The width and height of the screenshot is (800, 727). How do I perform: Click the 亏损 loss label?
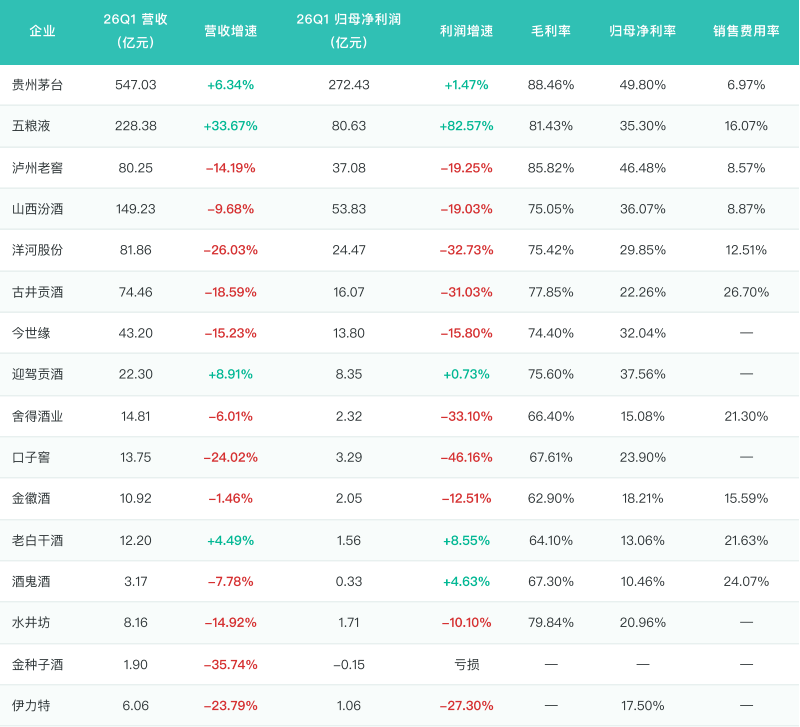pos(466,665)
